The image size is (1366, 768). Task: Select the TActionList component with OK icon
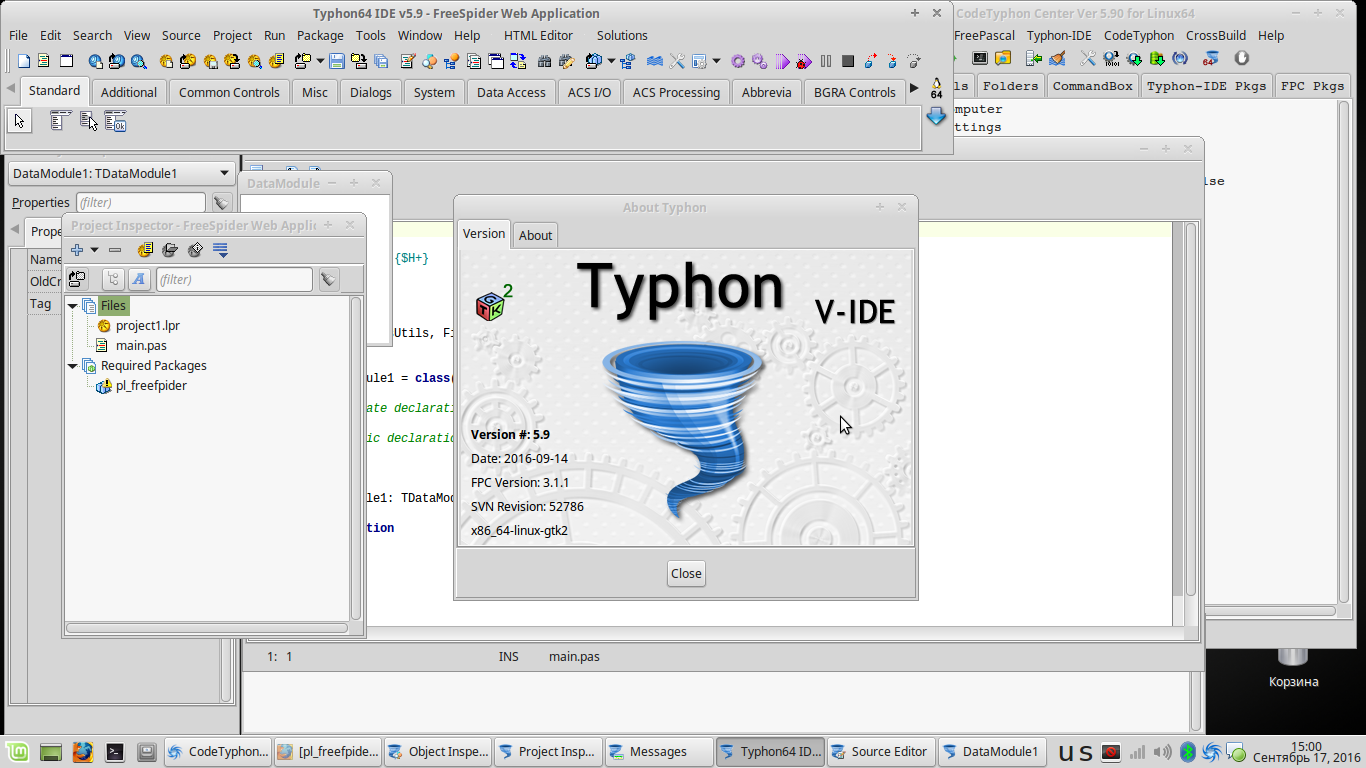116,121
